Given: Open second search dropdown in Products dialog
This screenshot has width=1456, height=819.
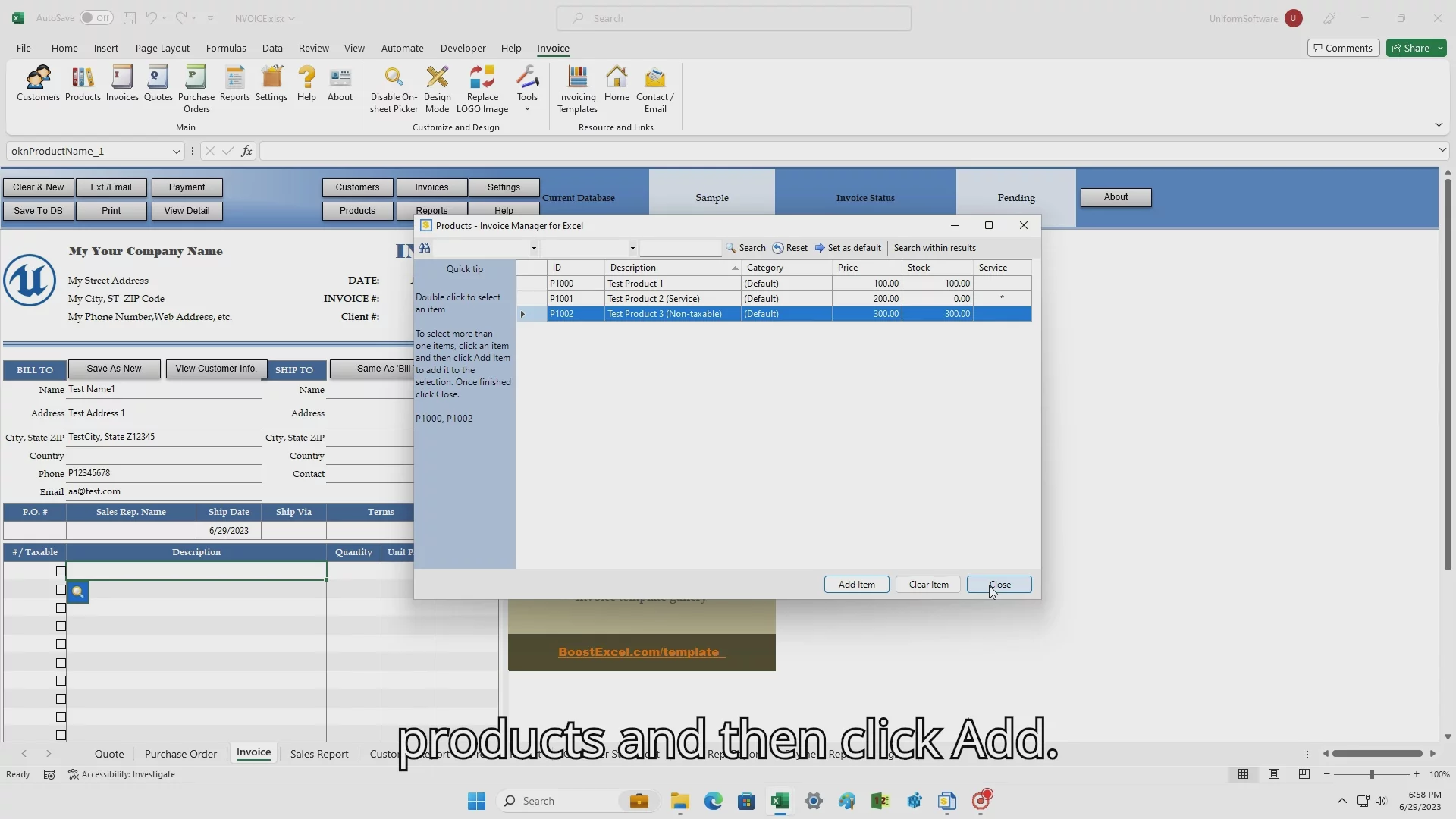Looking at the screenshot, I should tap(632, 248).
